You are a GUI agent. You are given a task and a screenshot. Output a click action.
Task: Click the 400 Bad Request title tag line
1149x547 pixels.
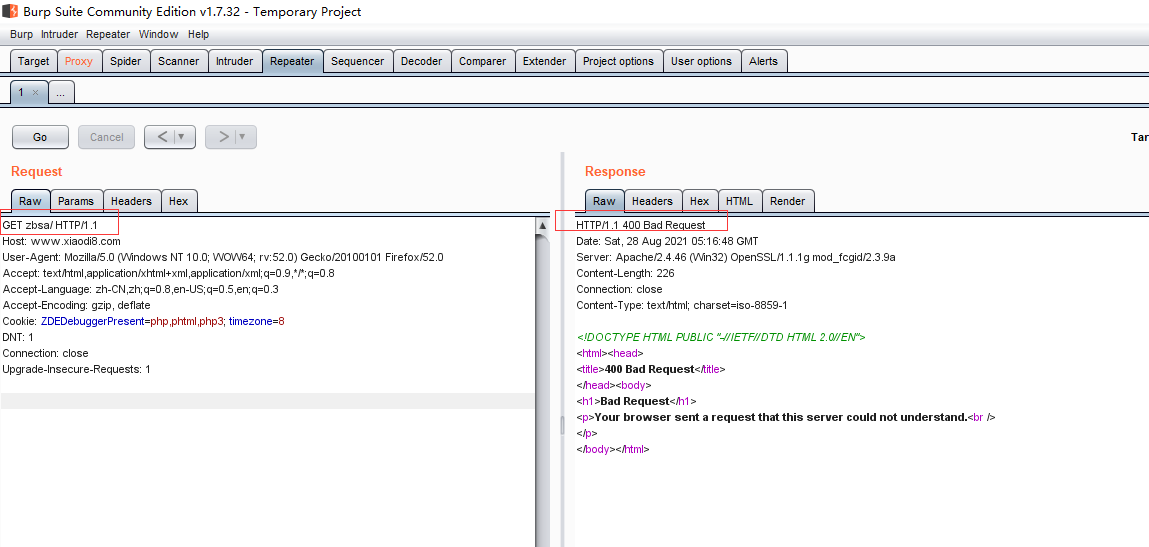pyautogui.click(x=651, y=369)
